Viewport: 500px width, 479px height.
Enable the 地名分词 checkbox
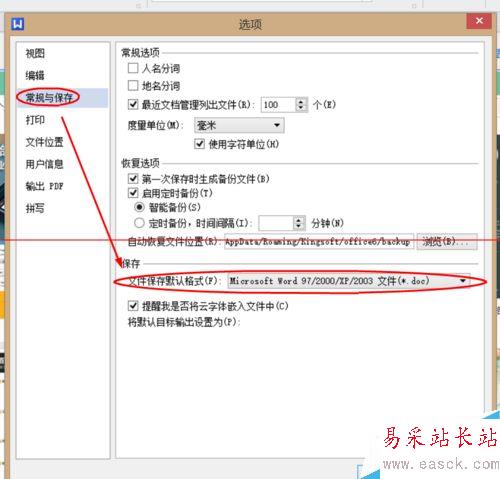pos(133,86)
